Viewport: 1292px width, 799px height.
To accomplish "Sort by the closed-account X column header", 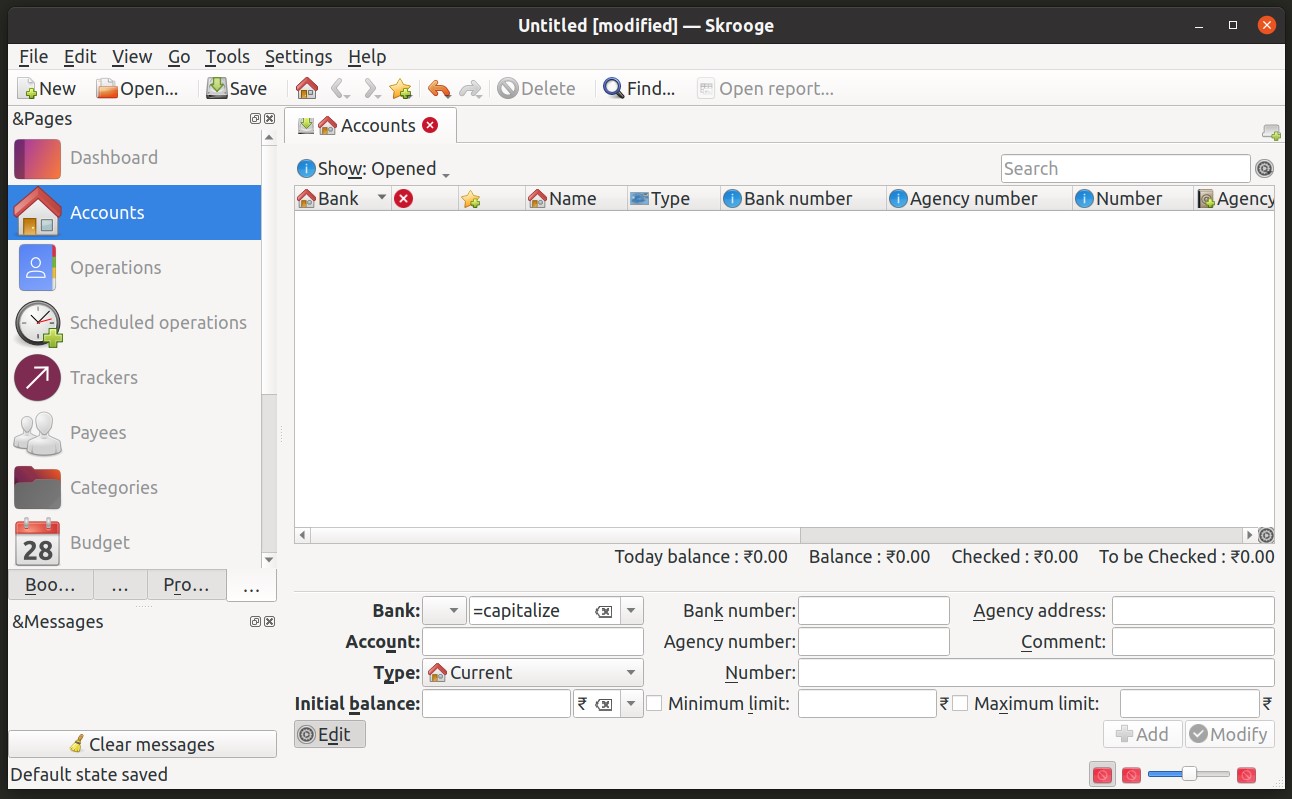I will click(404, 198).
